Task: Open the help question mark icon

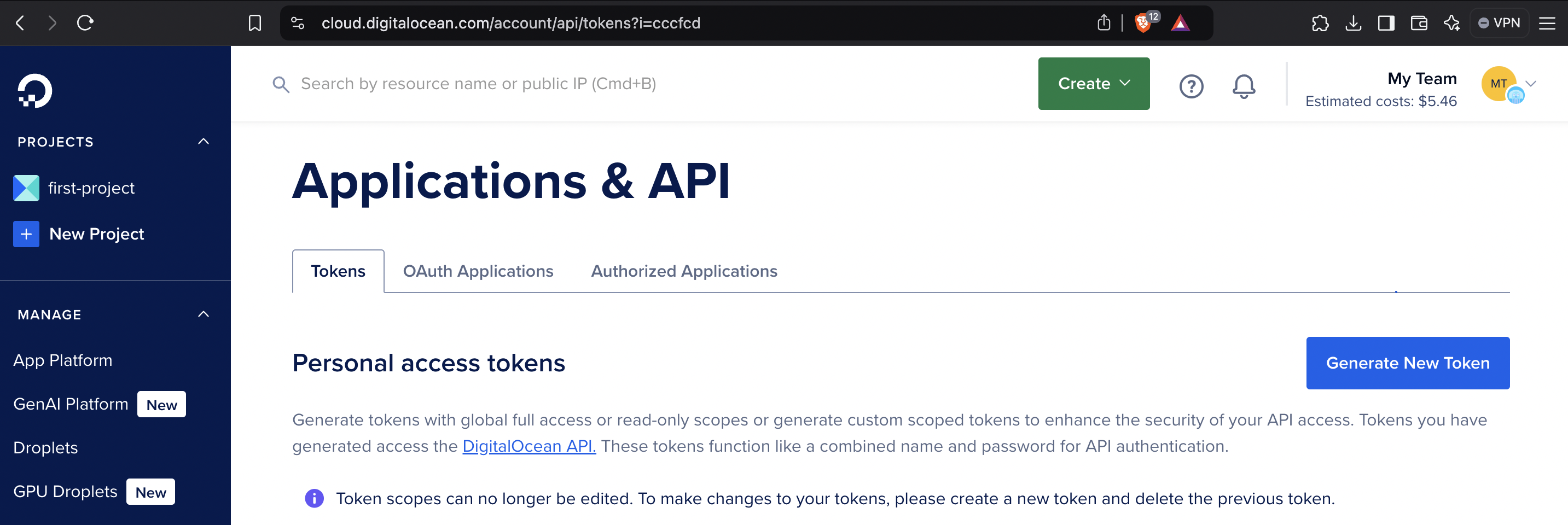Action: [1191, 86]
